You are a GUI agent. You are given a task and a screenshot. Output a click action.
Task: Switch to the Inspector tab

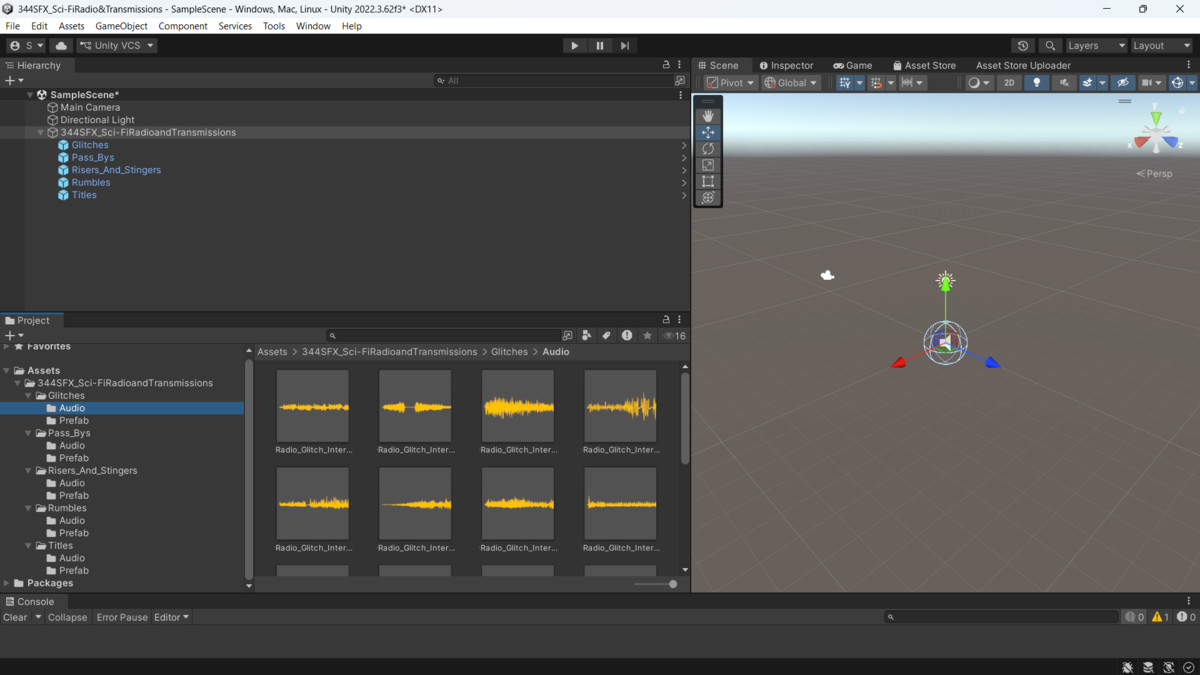[x=786, y=65]
